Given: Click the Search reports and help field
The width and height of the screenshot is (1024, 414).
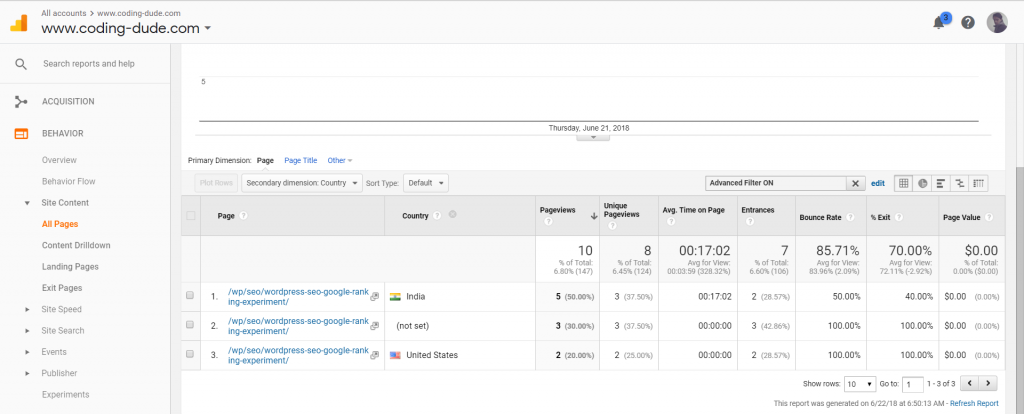Looking at the screenshot, I should point(89,64).
